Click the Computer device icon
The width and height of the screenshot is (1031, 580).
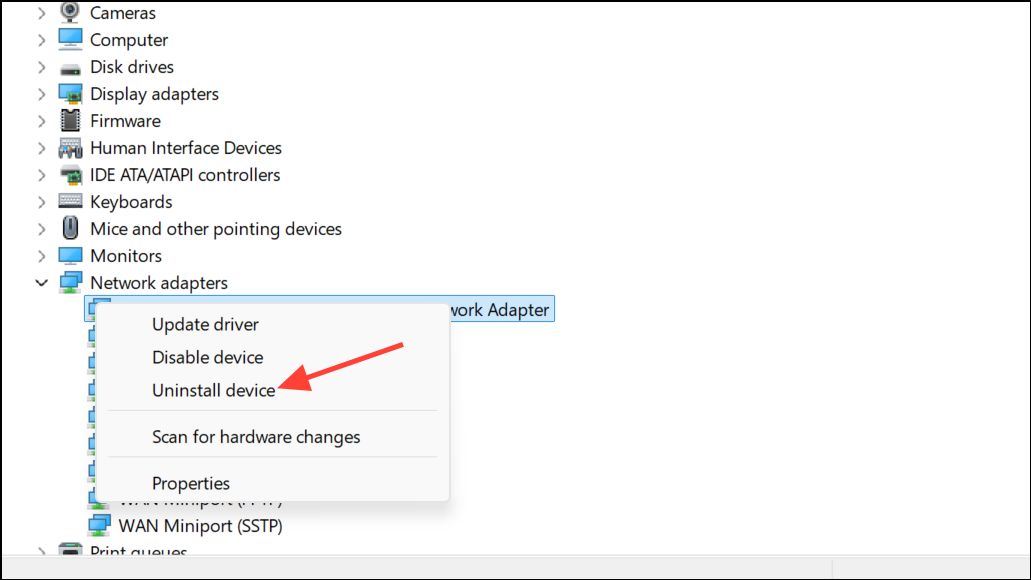70,39
